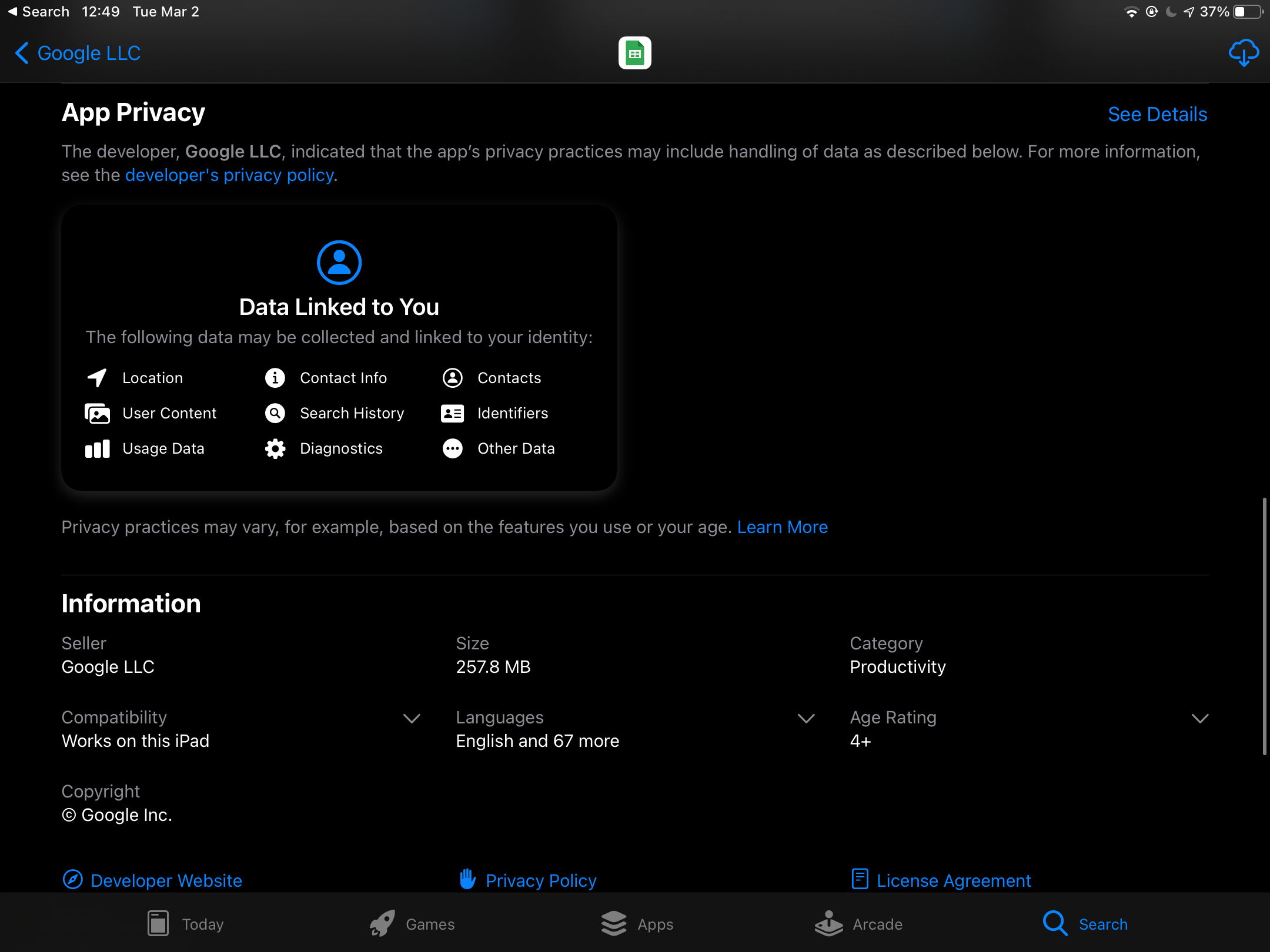Tap the '© Google Inc.' copyright text

click(x=116, y=815)
